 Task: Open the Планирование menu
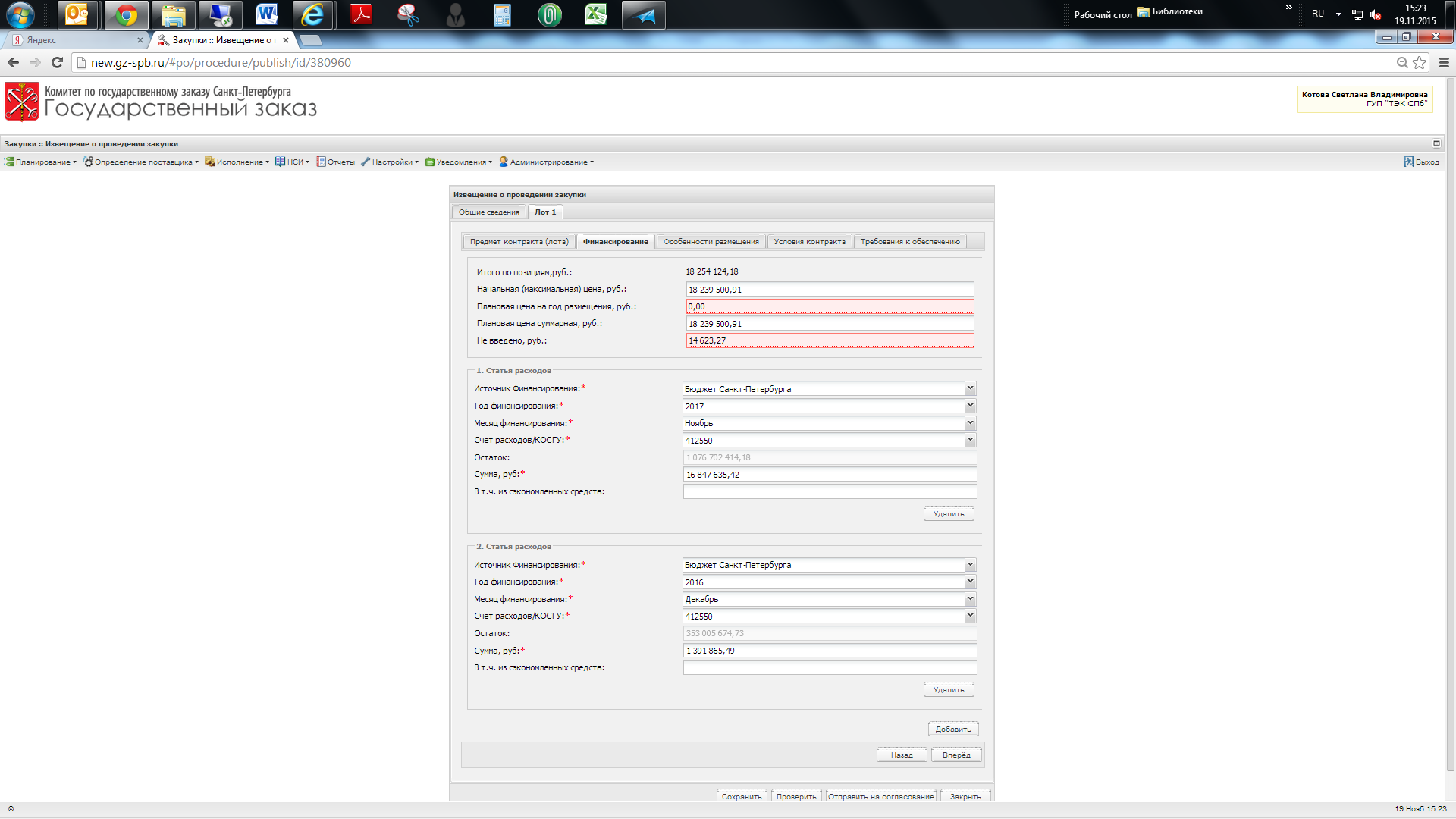coord(41,162)
